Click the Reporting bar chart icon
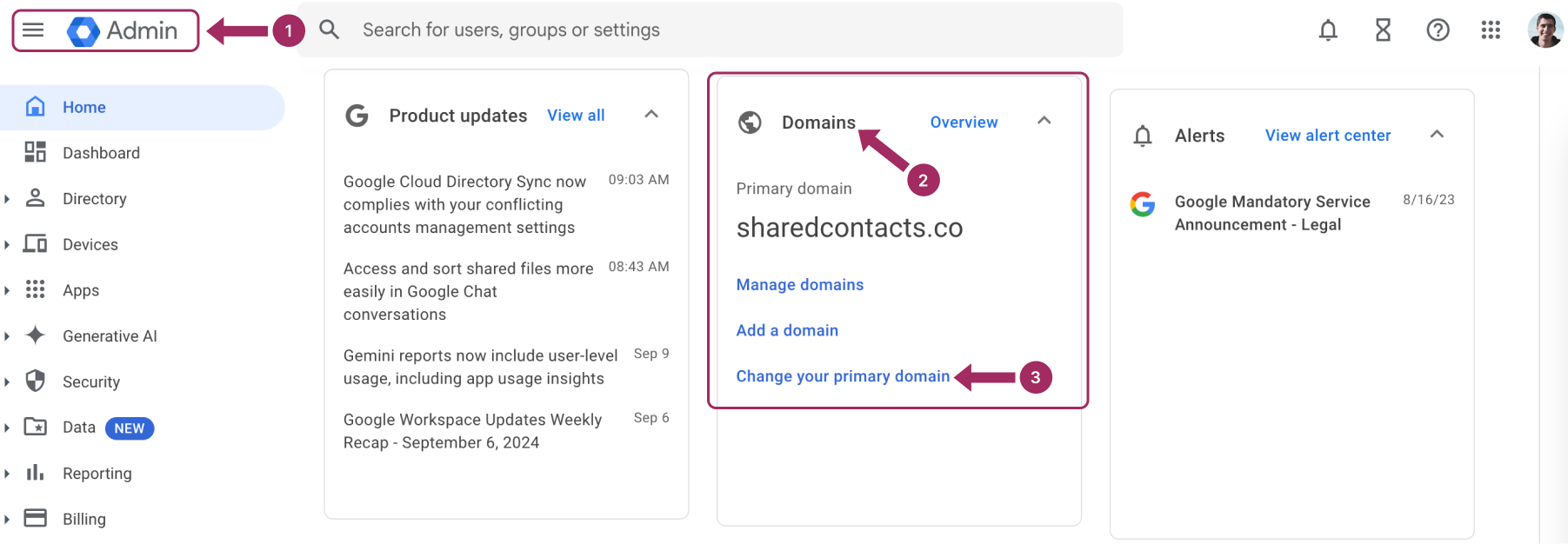Image resolution: width=1568 pixels, height=544 pixels. click(x=35, y=473)
